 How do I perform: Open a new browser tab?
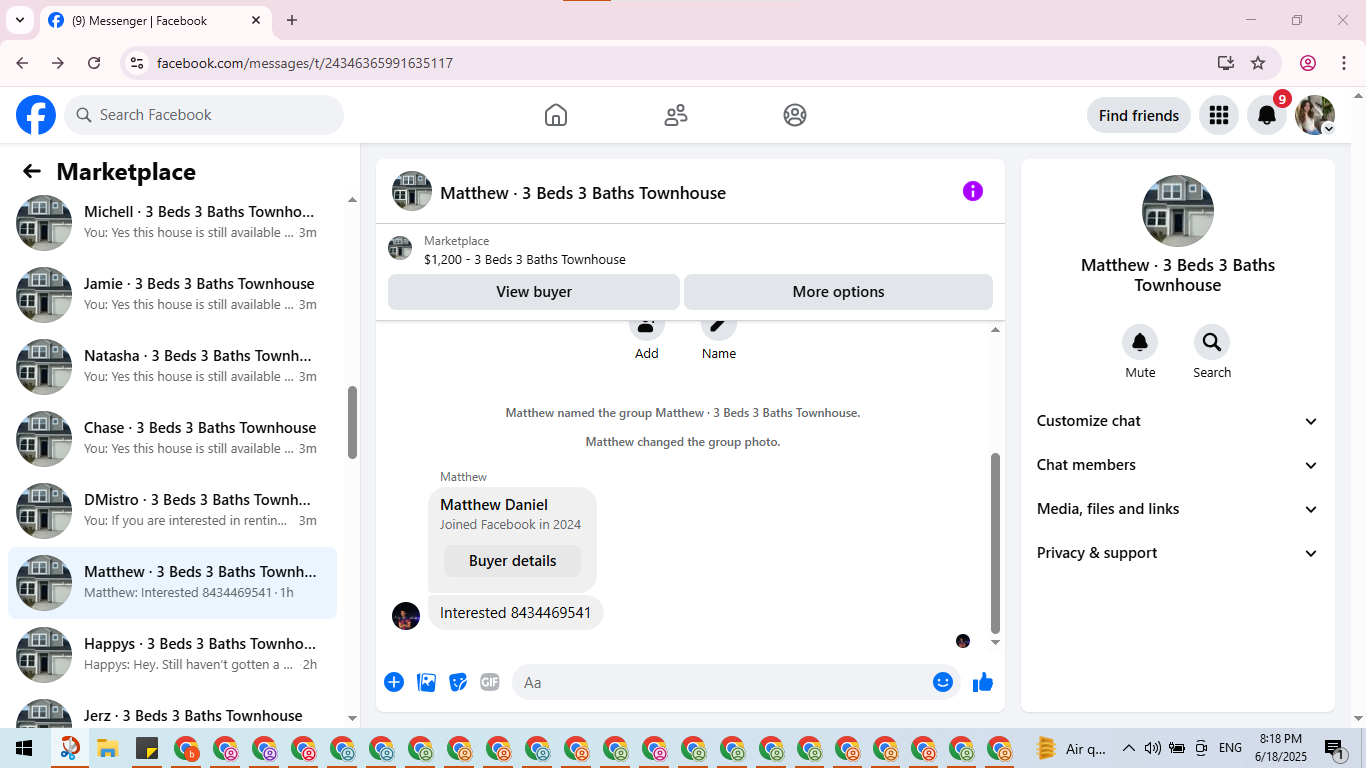(292, 20)
